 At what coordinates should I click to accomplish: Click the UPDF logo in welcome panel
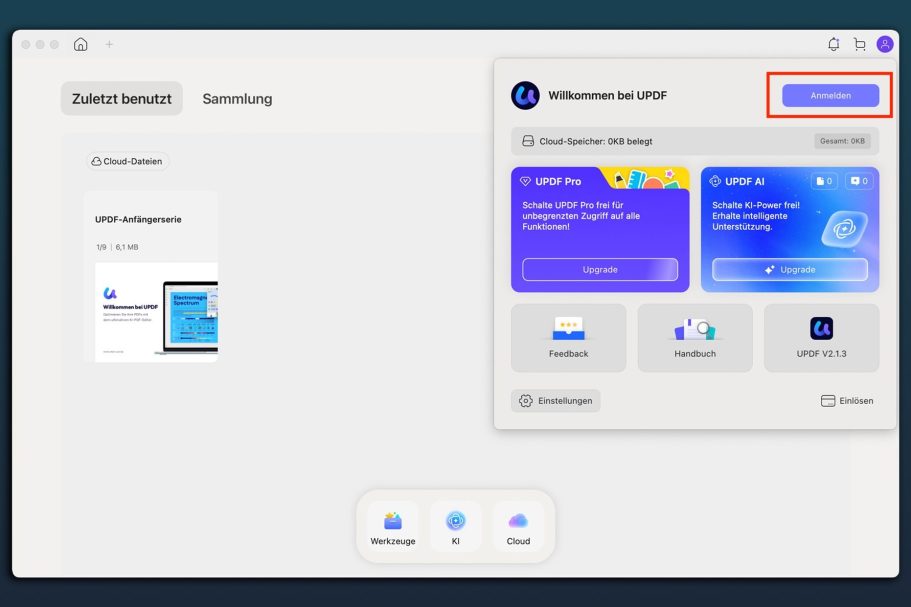[x=525, y=95]
